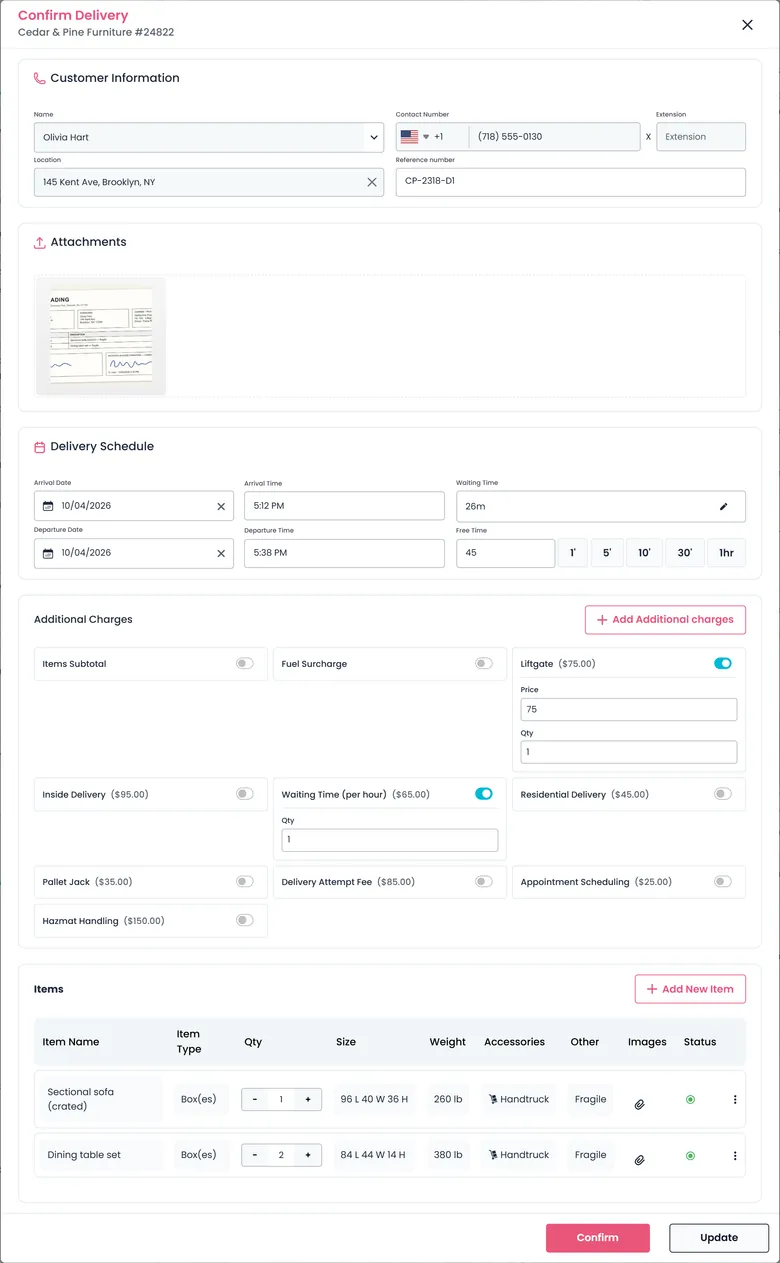The width and height of the screenshot is (780, 1263).
Task: Enable Residential Delivery toggle
Action: click(723, 794)
